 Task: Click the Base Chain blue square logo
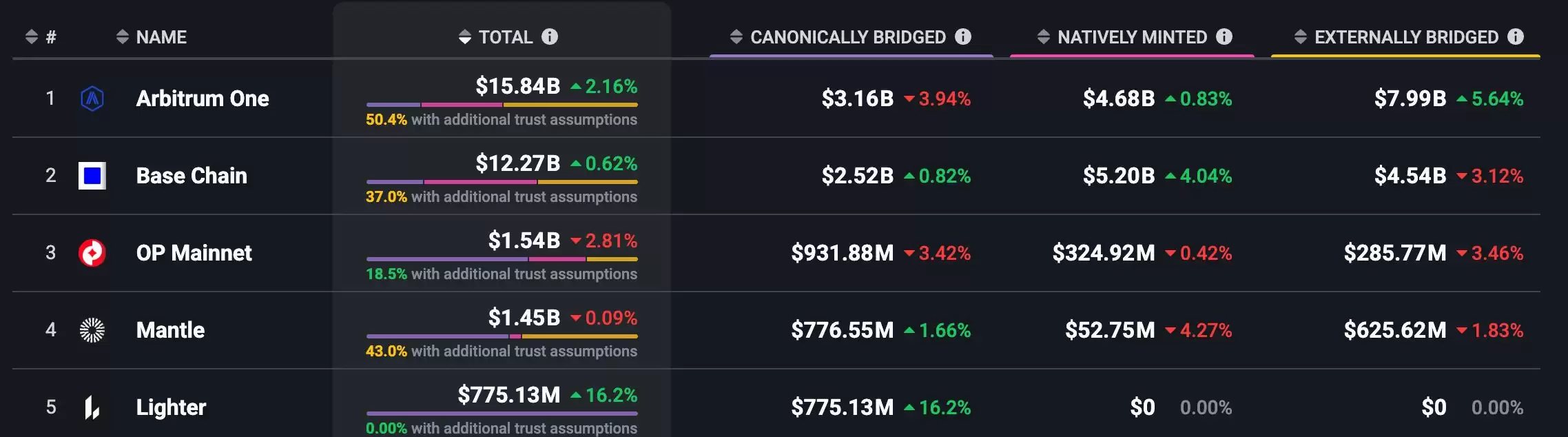click(92, 176)
